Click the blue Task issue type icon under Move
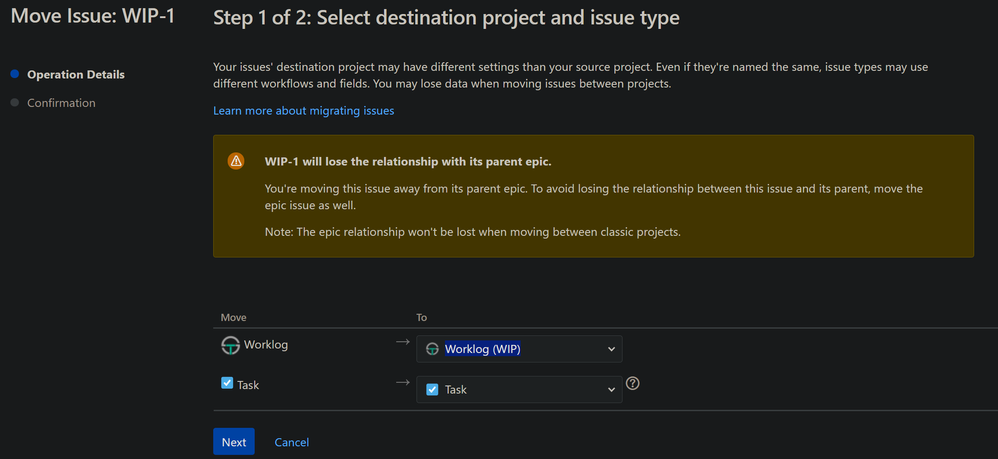Viewport: 998px width, 459px height. 227,383
